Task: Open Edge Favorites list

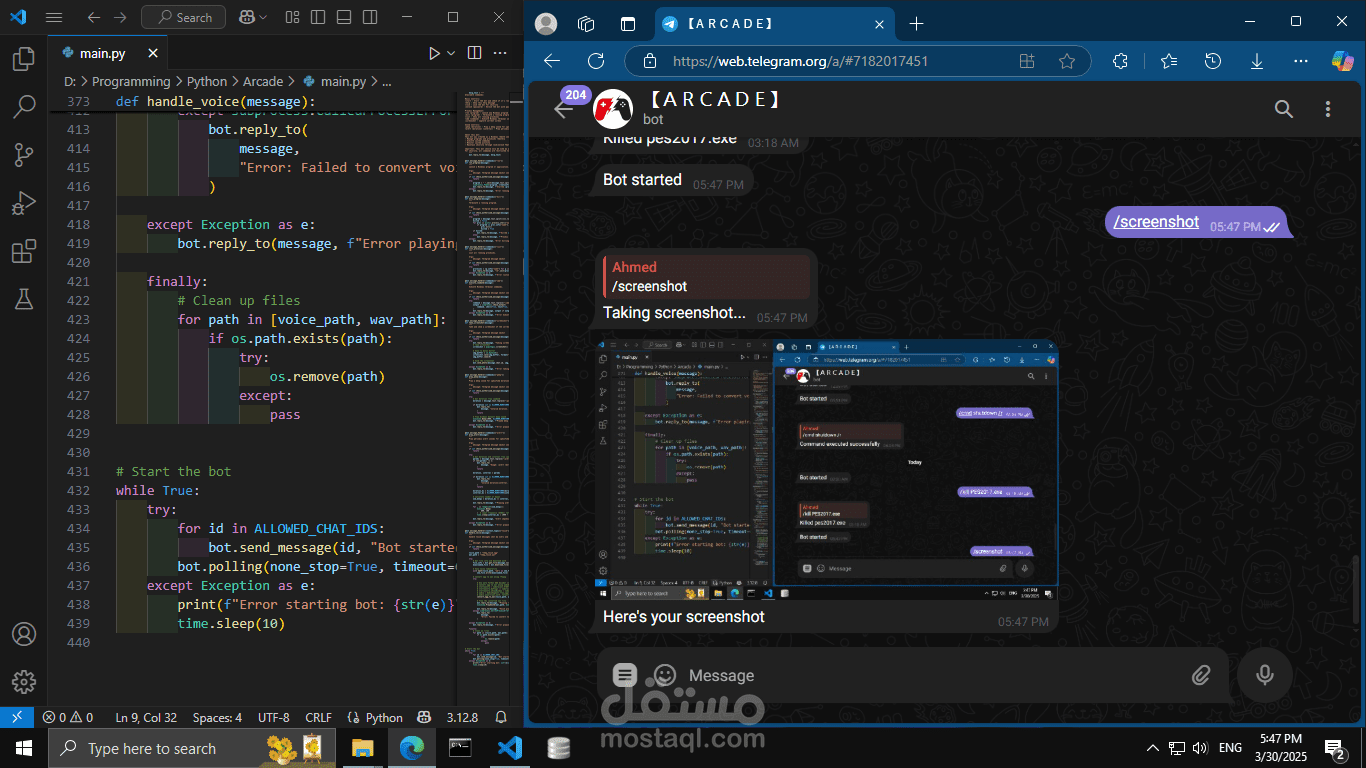Action: point(1169,61)
